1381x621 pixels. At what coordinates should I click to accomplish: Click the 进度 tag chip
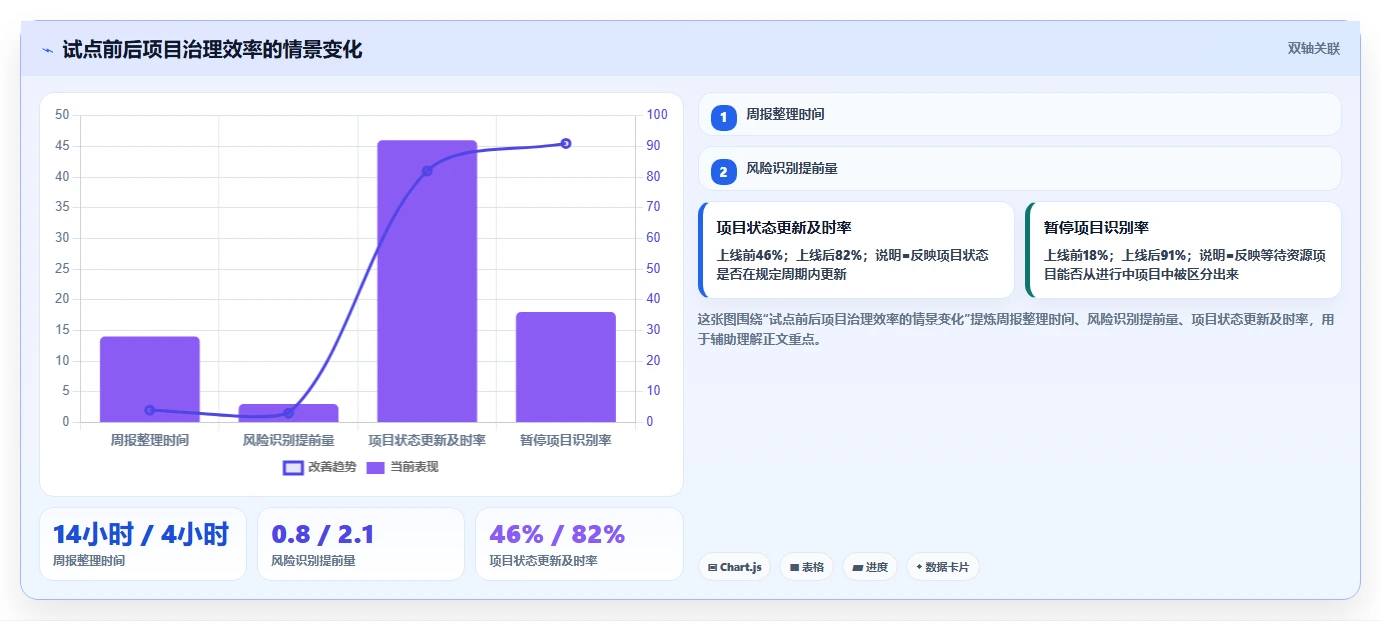[869, 567]
